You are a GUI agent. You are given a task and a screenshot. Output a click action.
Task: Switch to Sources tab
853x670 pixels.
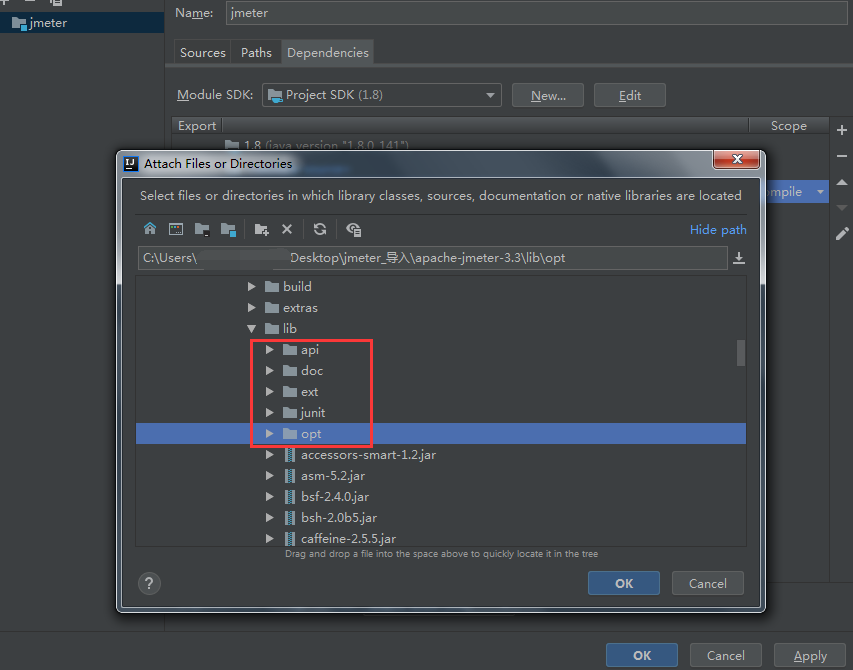click(x=202, y=53)
